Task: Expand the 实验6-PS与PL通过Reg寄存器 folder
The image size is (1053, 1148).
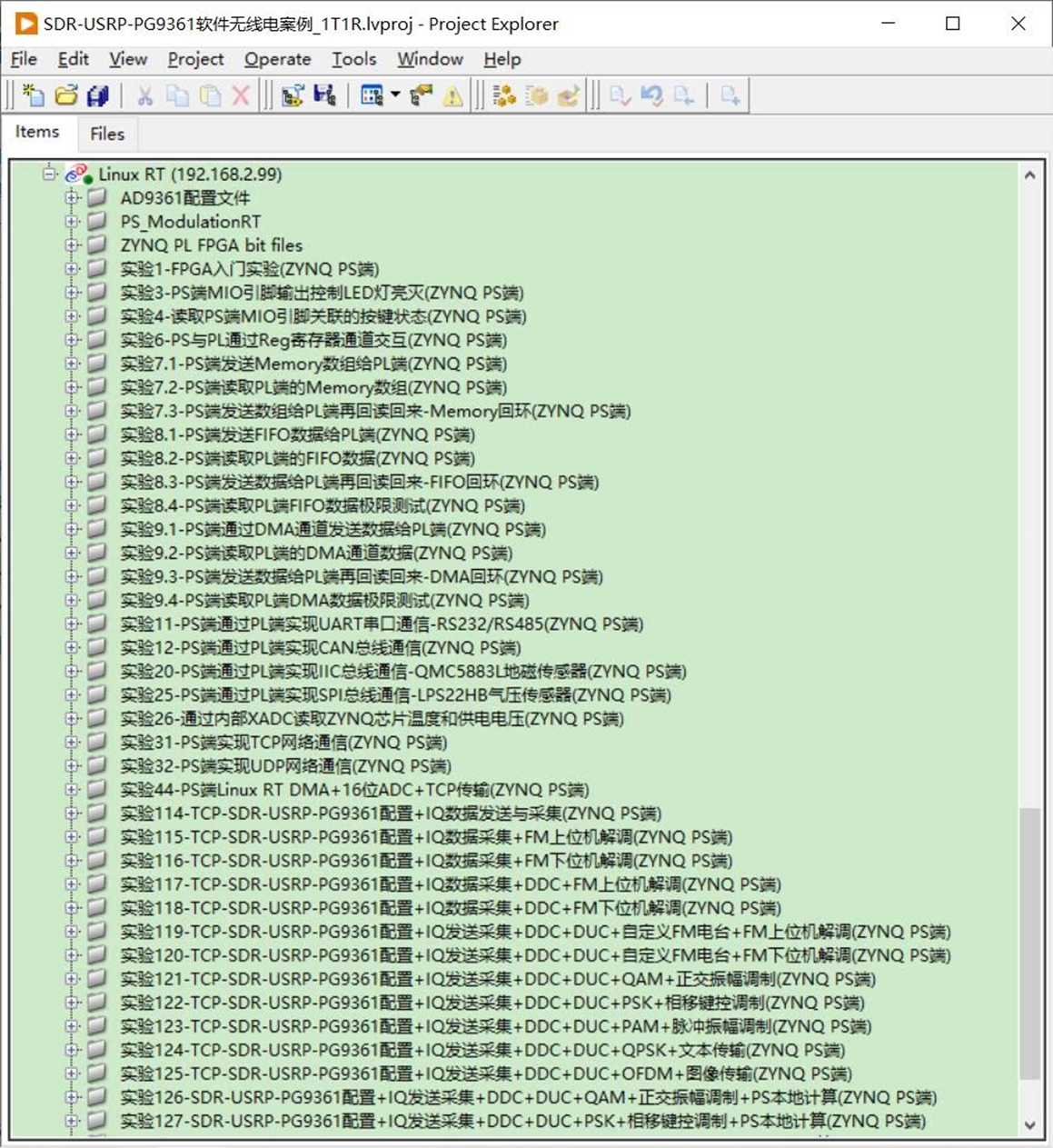Action: 73,339
